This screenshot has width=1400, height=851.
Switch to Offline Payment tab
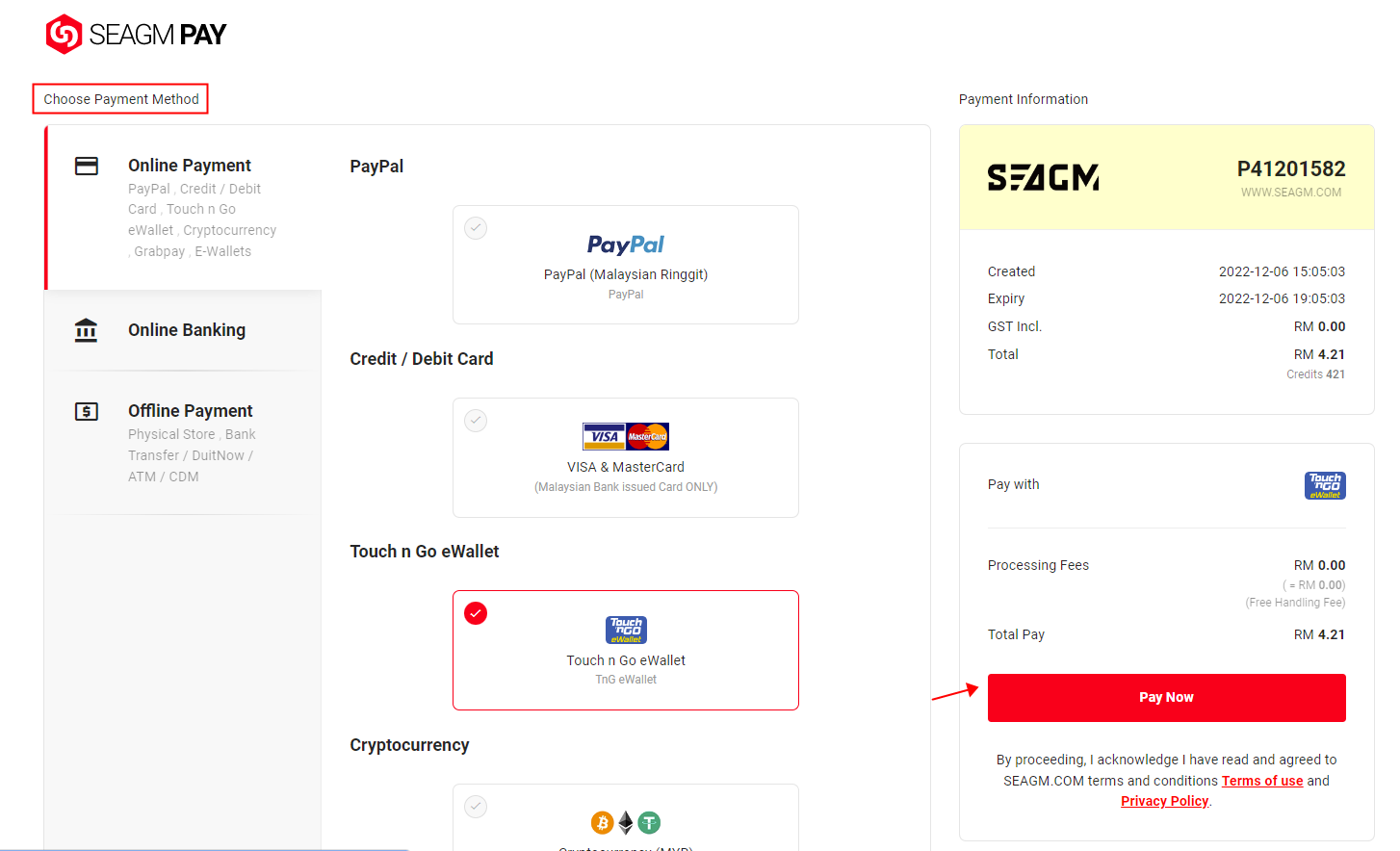[x=183, y=443]
